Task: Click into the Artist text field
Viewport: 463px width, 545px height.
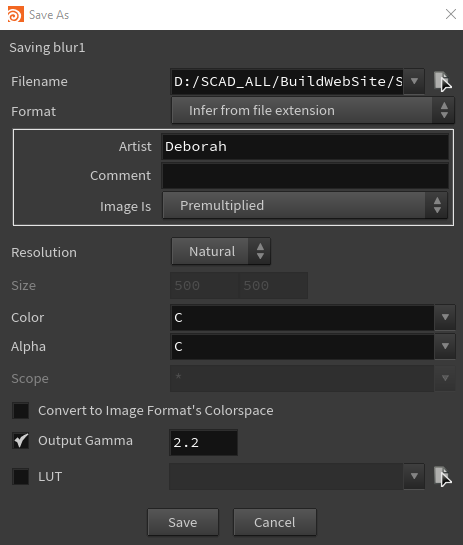Action: coord(305,147)
